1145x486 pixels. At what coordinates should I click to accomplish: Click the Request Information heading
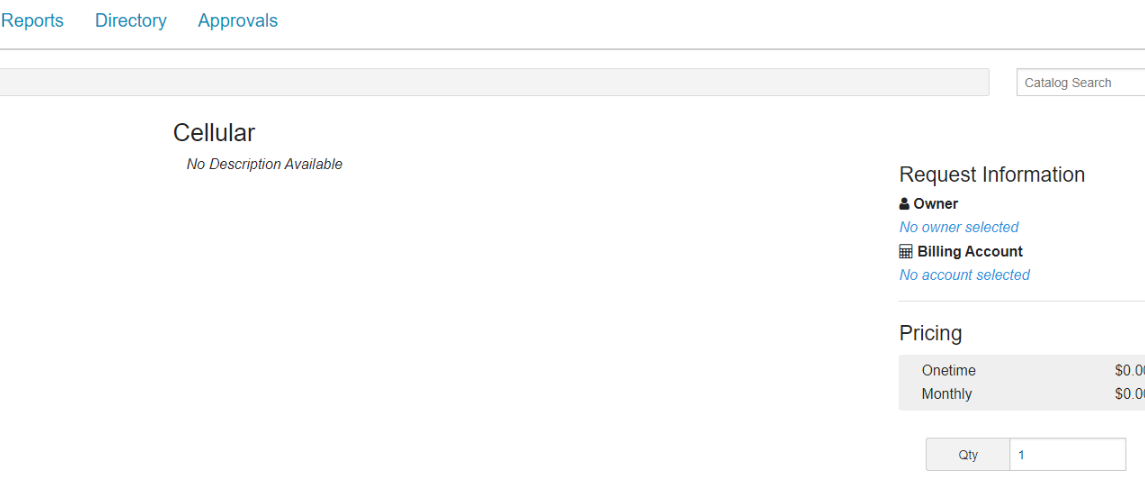(992, 175)
